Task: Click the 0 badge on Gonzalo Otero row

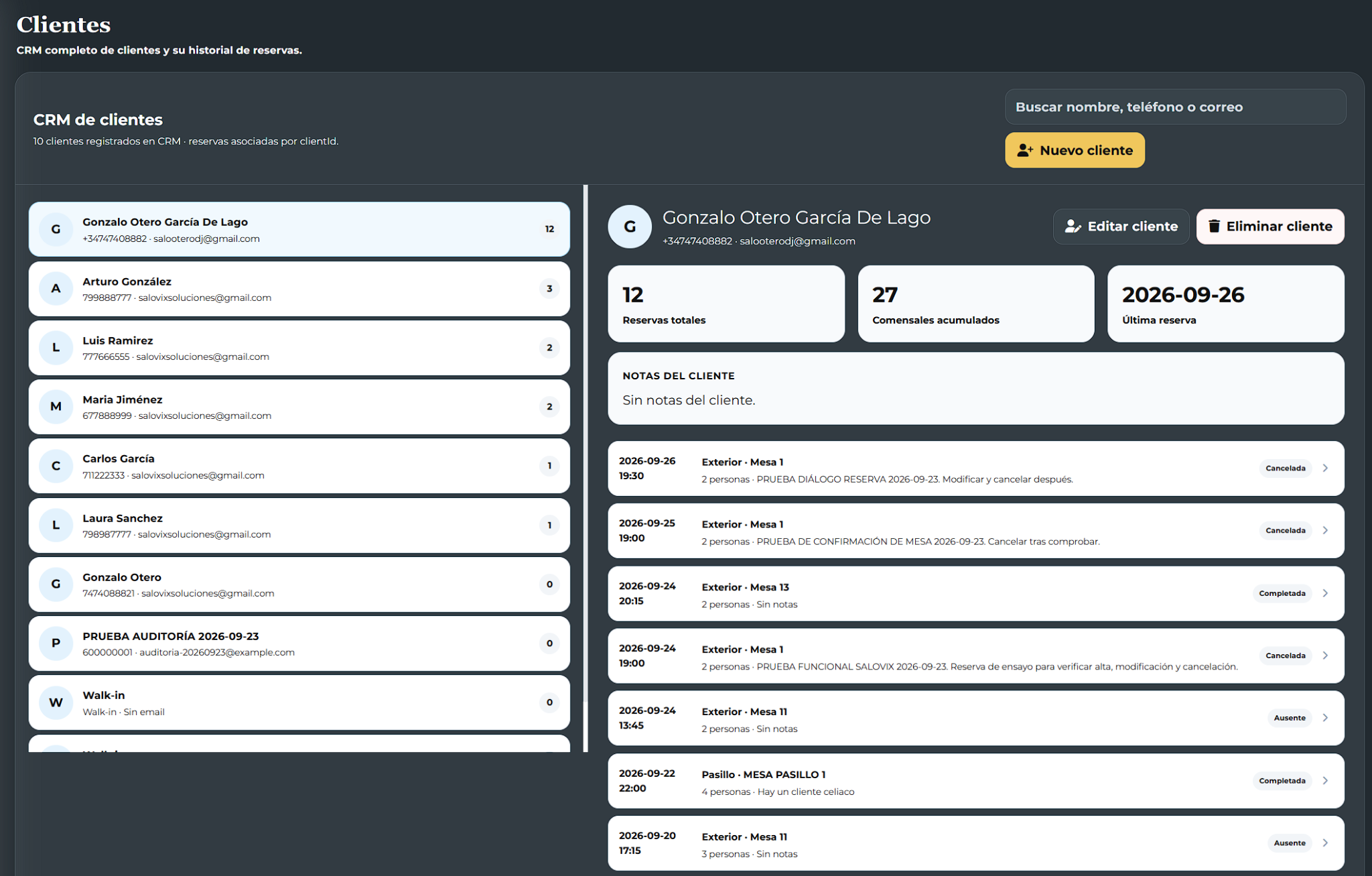Action: pyautogui.click(x=549, y=584)
